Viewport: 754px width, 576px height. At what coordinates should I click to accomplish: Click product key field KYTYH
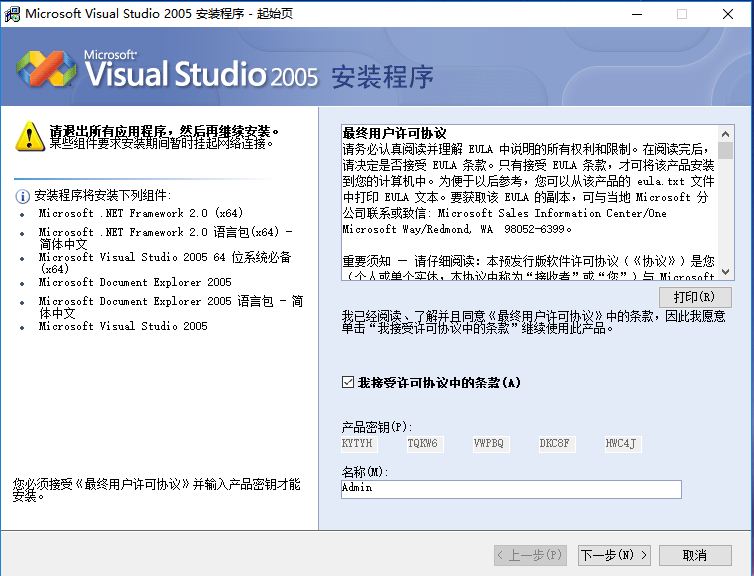pyautogui.click(x=359, y=444)
